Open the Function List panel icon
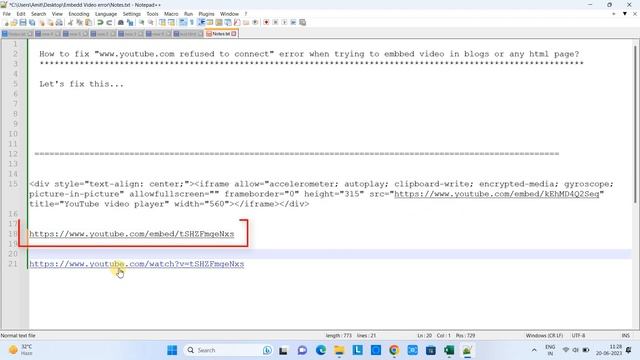640x360 pixels. point(237,22)
